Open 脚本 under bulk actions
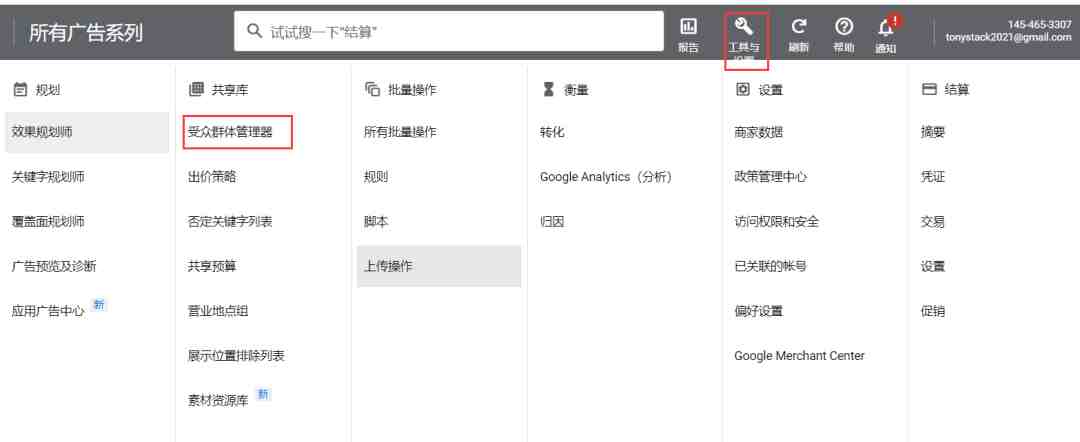This screenshot has height=442, width=1080. [x=376, y=222]
